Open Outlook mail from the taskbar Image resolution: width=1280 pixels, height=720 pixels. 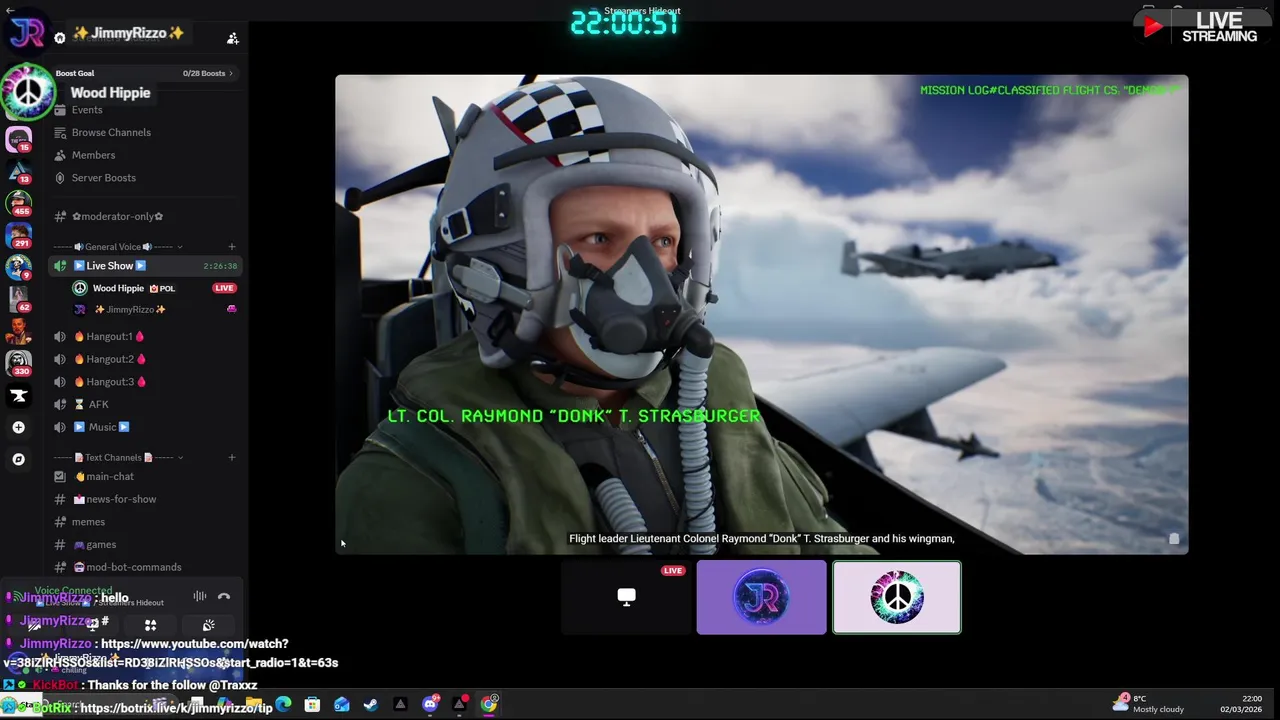click(342, 704)
